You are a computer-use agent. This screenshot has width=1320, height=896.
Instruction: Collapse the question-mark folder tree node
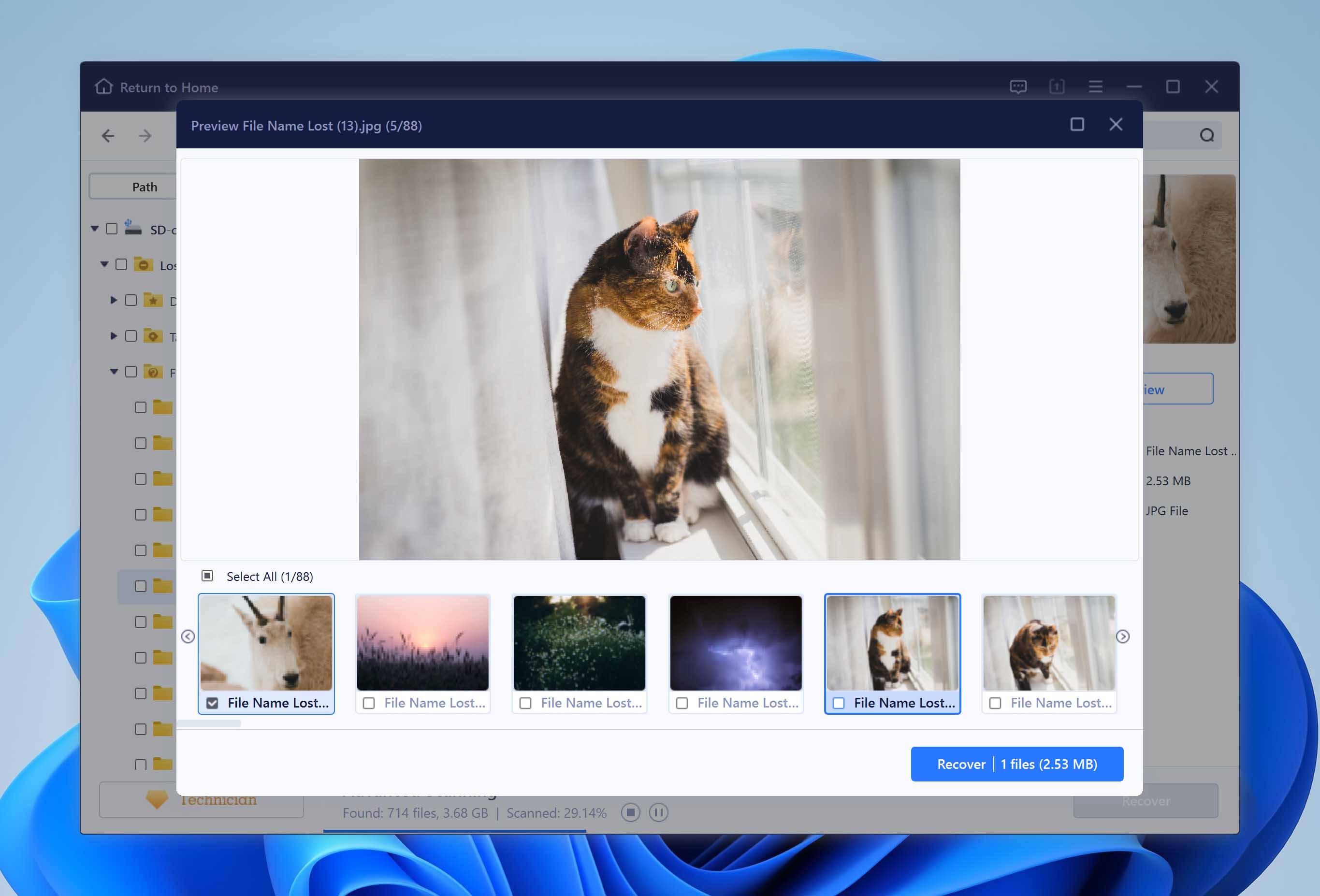114,371
